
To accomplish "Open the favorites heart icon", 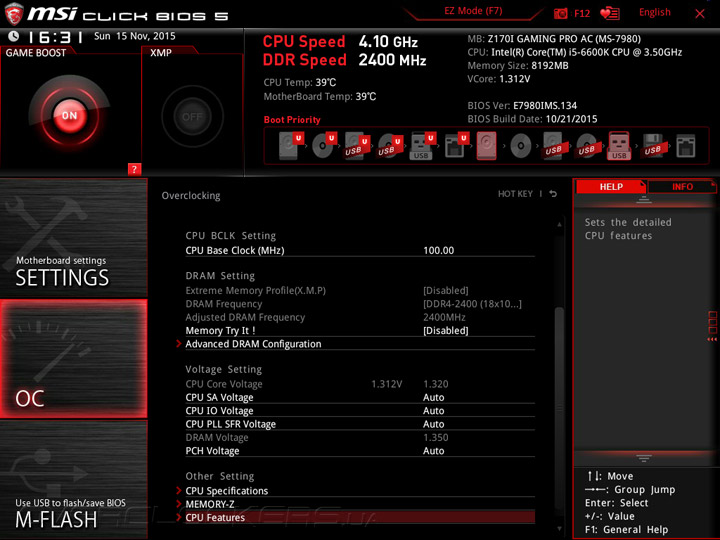I will tap(610, 13).
